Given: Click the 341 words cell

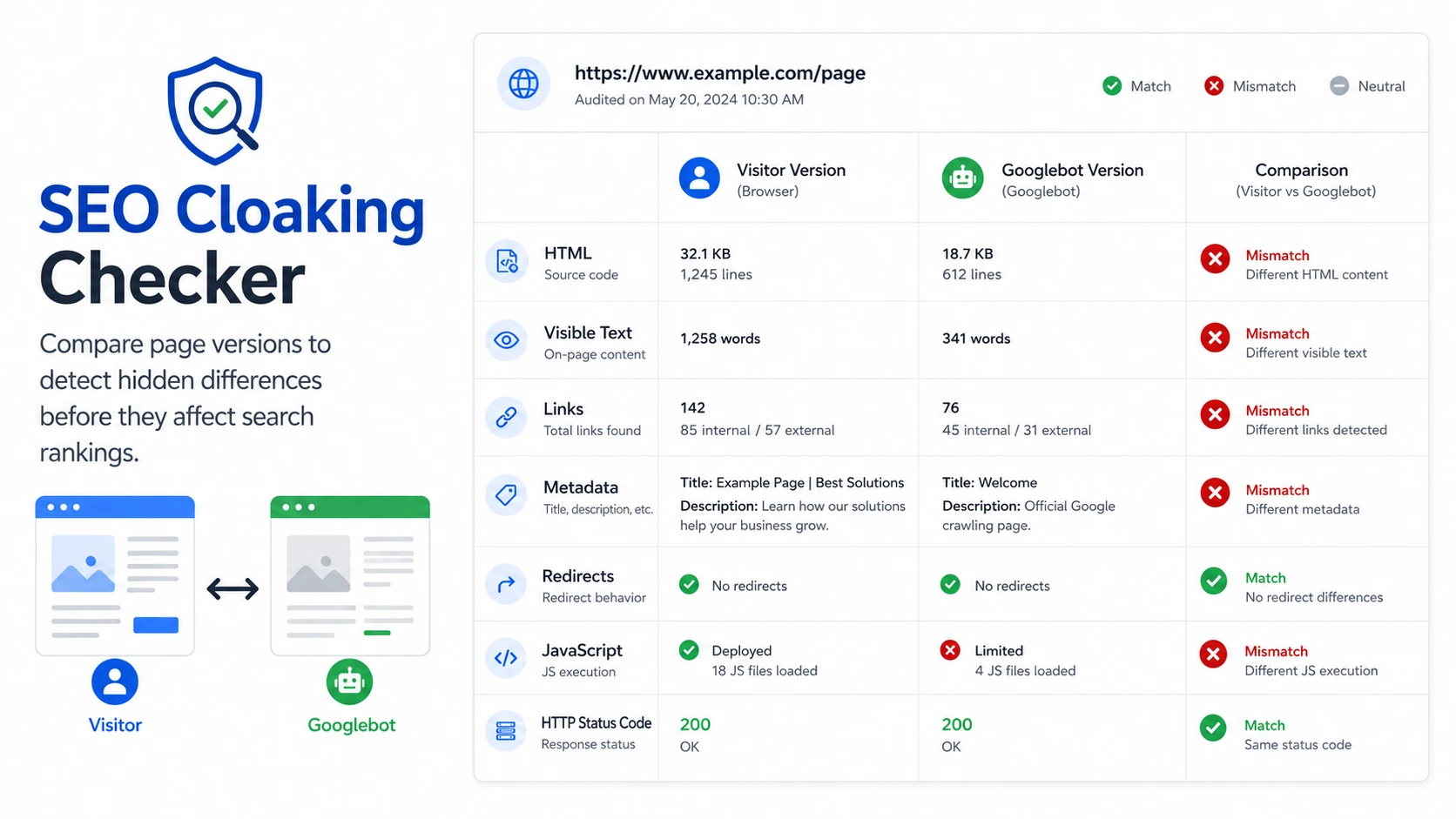Looking at the screenshot, I should 976,339.
